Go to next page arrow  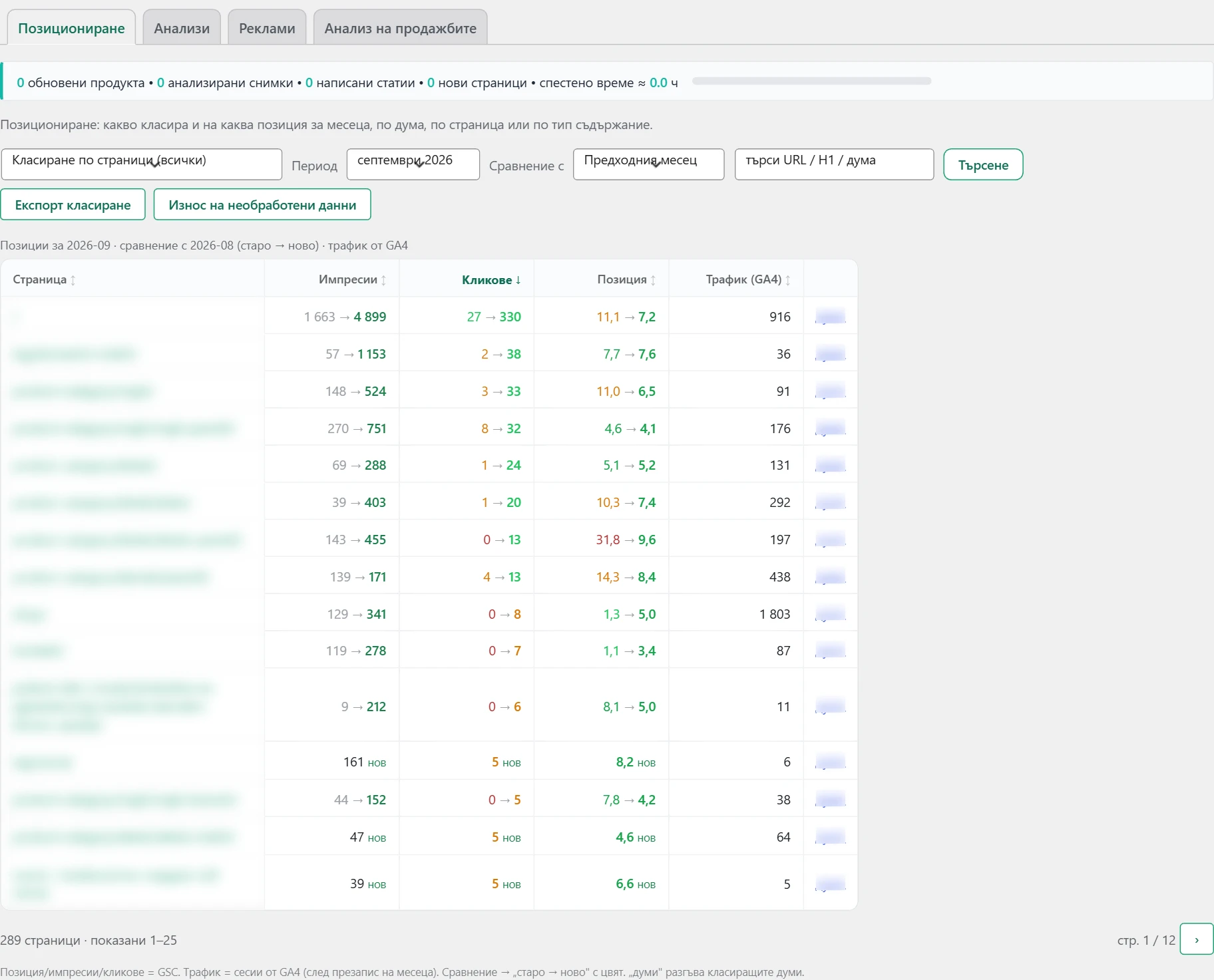tap(1196, 939)
